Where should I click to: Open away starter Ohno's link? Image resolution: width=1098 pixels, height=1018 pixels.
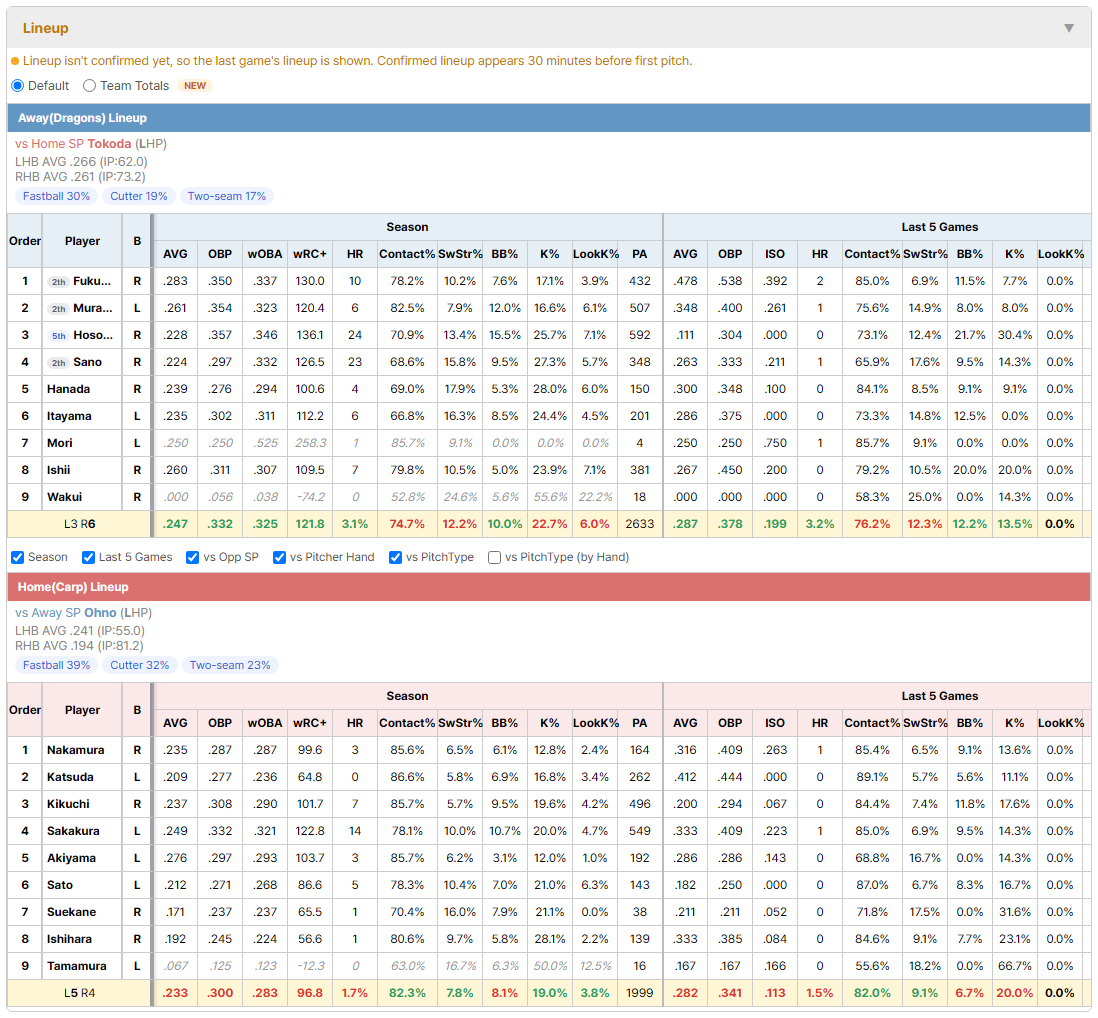100,613
